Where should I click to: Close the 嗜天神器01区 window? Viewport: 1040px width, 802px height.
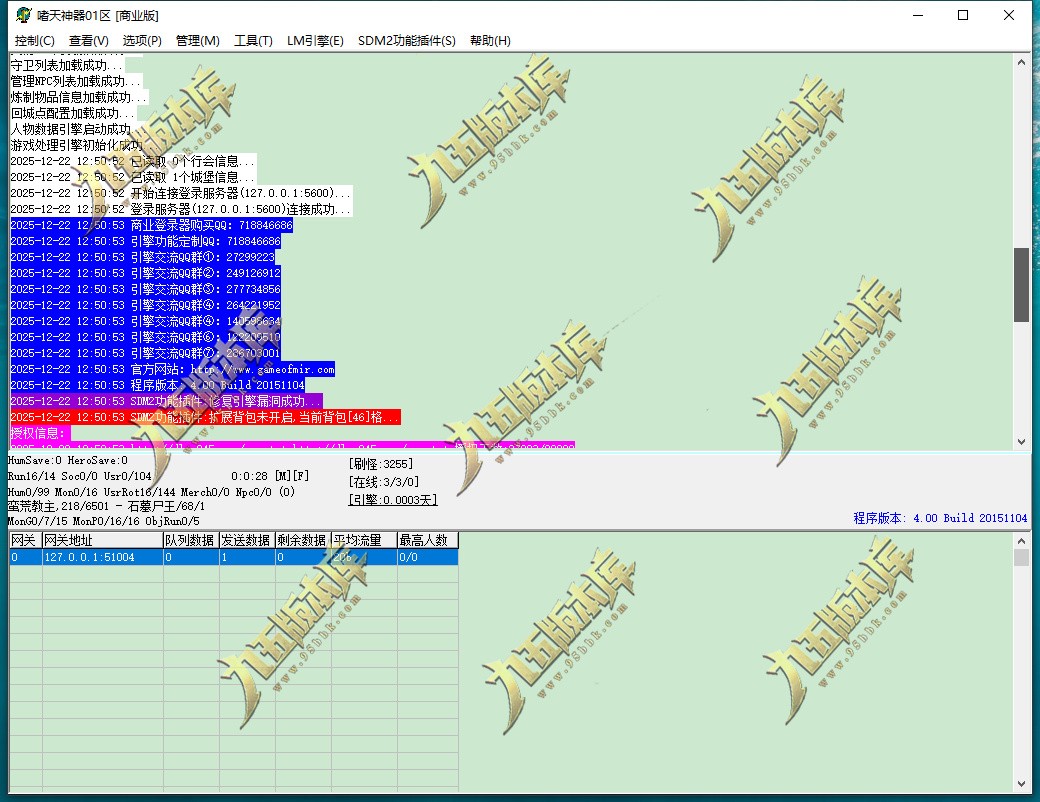(x=1009, y=15)
